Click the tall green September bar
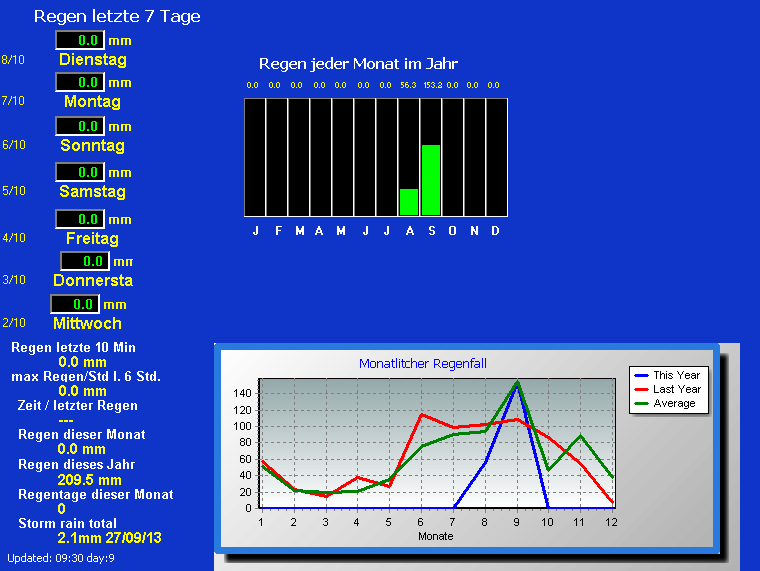760x571 pixels. pos(431,180)
